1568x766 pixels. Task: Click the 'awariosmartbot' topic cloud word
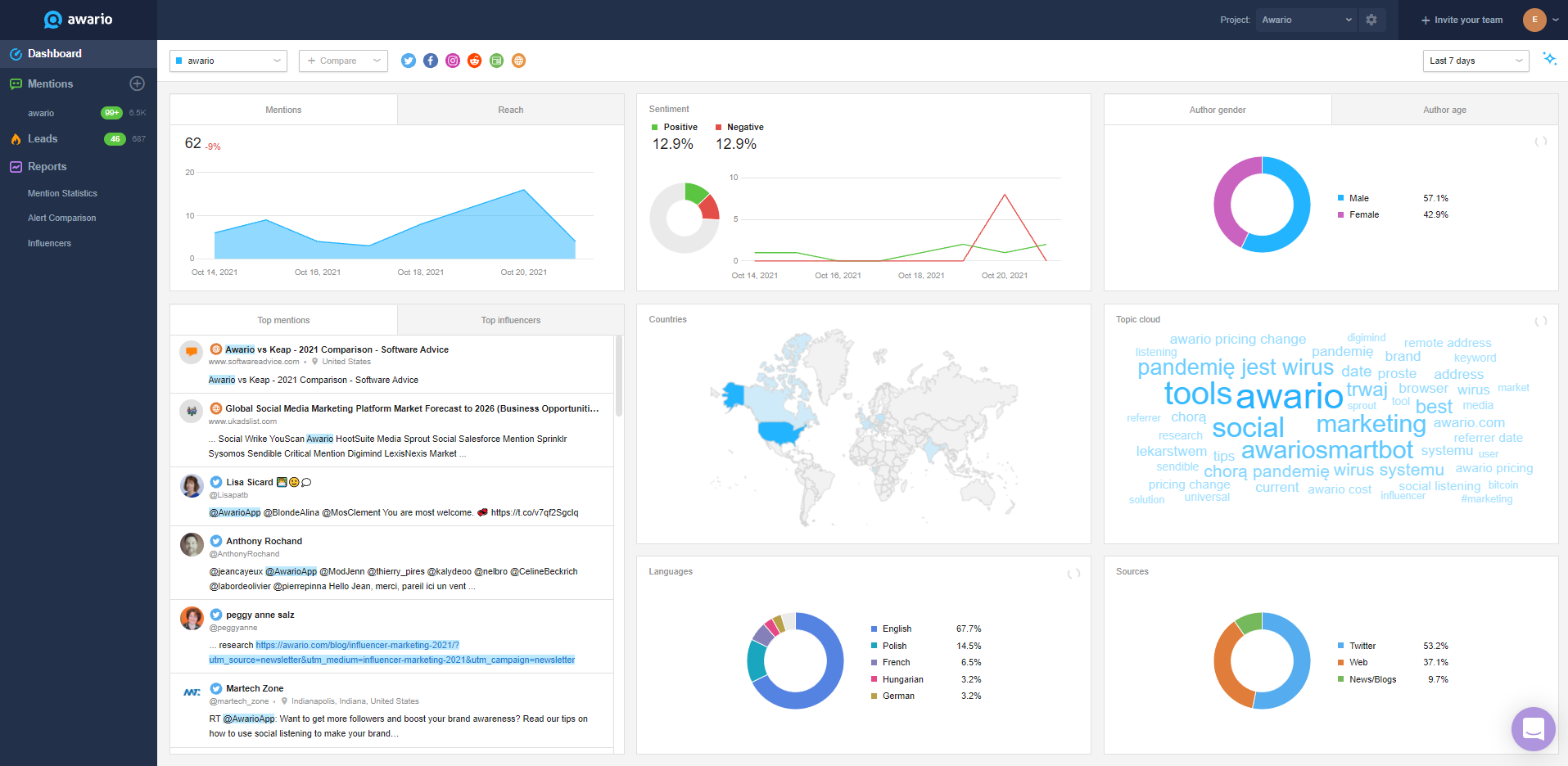click(x=1326, y=449)
